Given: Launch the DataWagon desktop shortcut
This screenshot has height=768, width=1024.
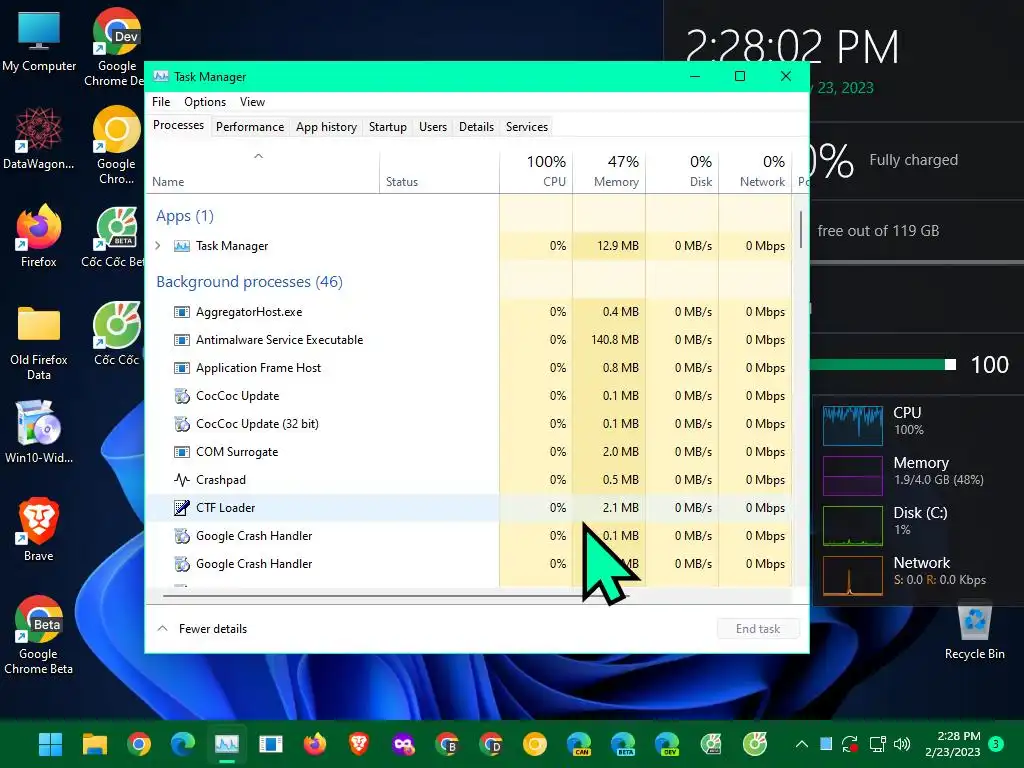Looking at the screenshot, I should pos(39,138).
